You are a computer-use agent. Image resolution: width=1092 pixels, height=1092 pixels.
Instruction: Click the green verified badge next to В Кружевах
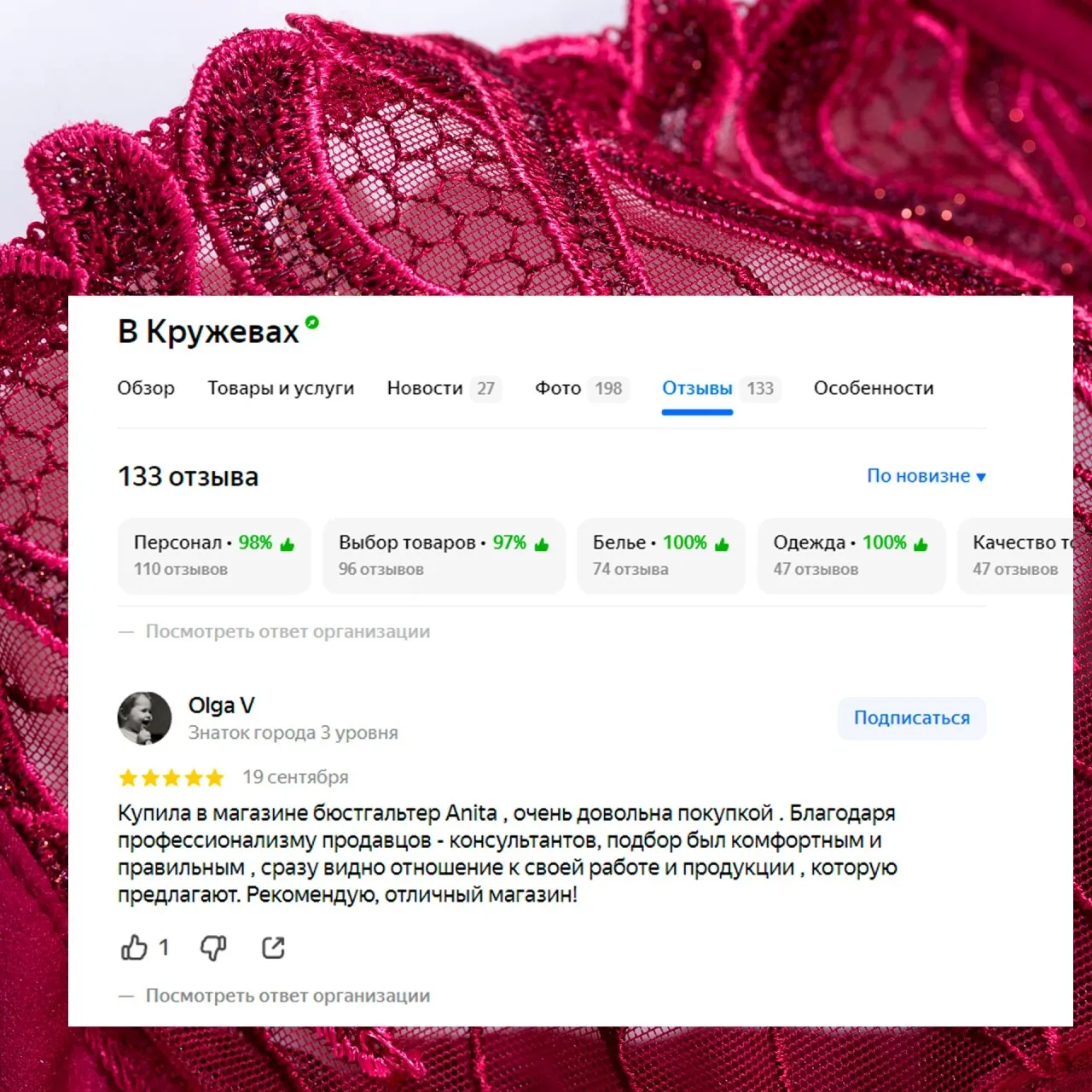coord(312,322)
